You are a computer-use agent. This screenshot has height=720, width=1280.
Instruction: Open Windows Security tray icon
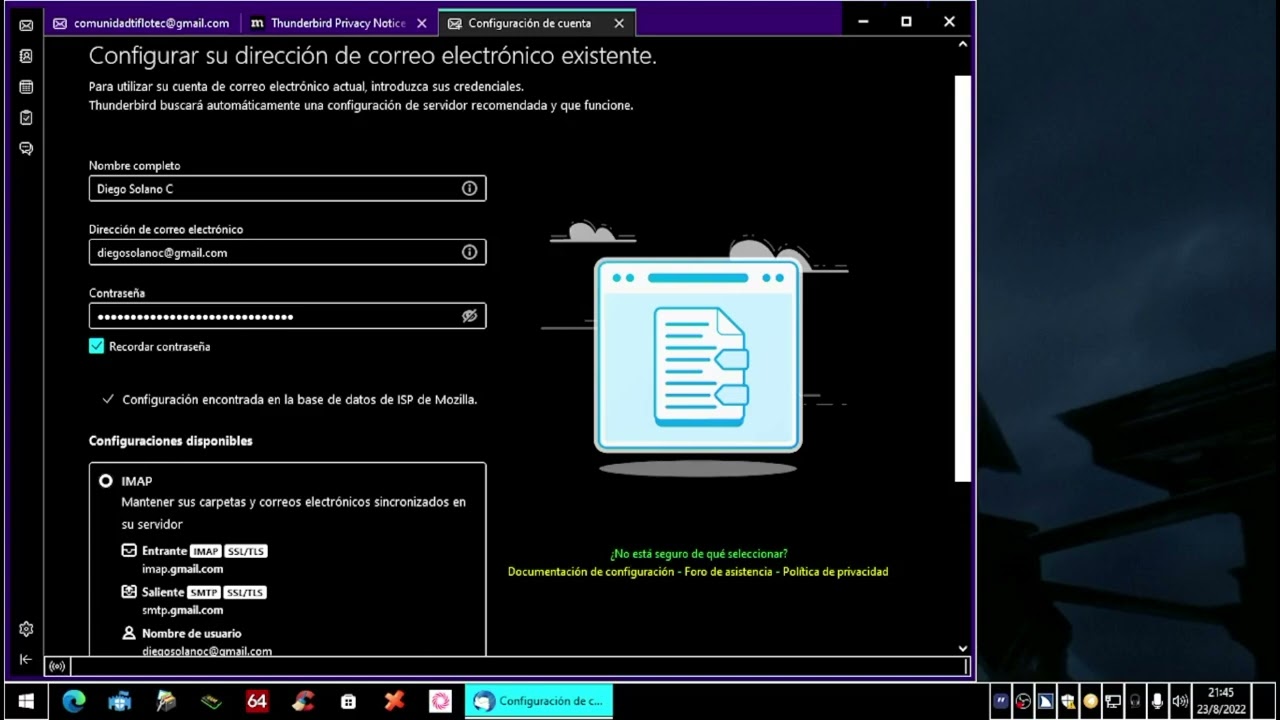coord(1068,701)
